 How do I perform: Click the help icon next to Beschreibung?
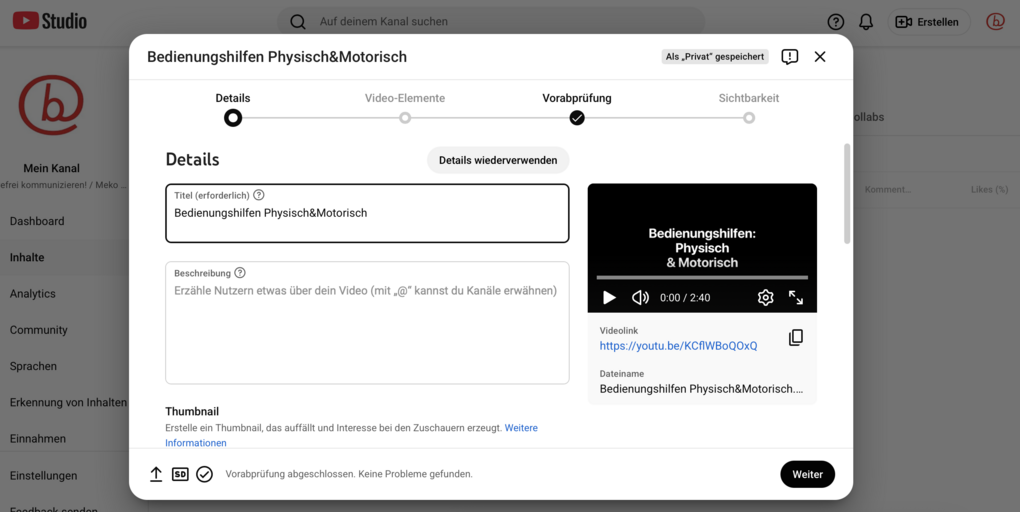coord(240,273)
